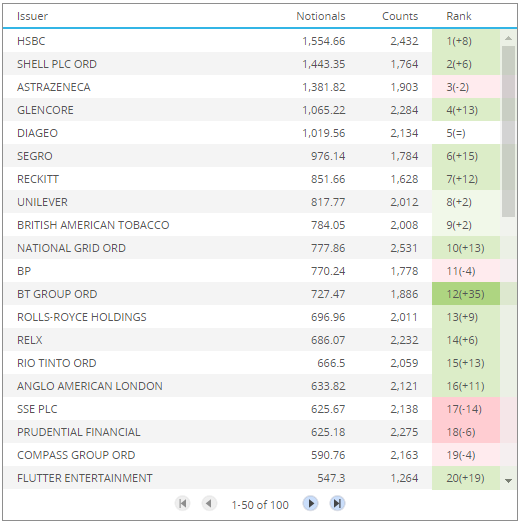Select the SHELL PLC ORD issuer
520x525 pixels.
pyautogui.click(x=57, y=64)
